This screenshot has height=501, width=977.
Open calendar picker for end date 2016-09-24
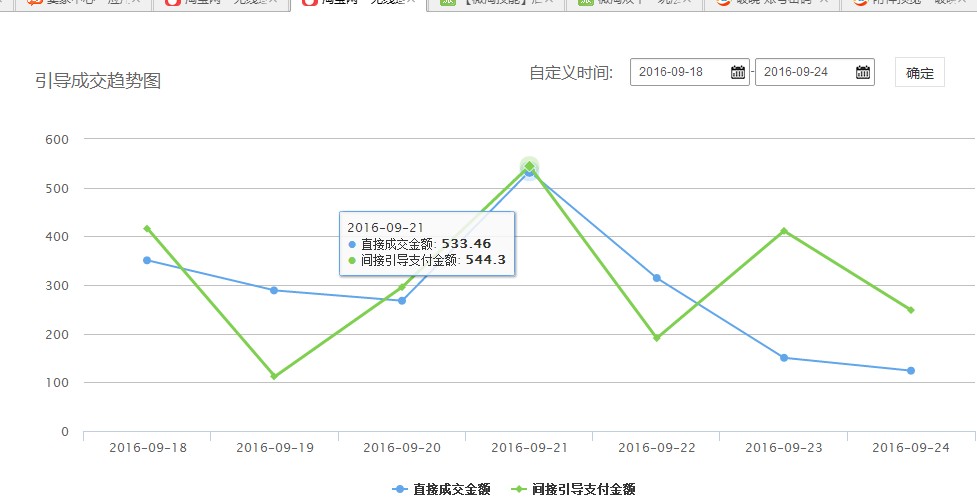pyautogui.click(x=863, y=72)
